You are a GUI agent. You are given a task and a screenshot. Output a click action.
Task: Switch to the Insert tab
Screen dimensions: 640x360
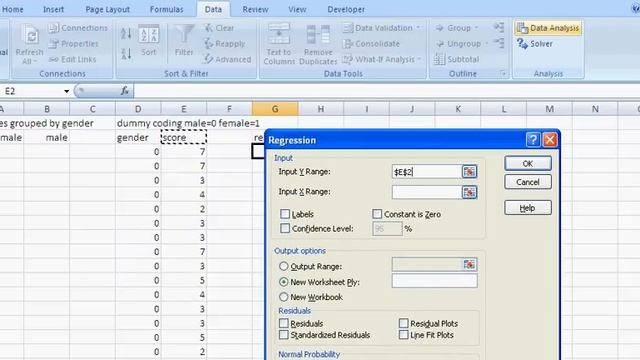click(53, 9)
